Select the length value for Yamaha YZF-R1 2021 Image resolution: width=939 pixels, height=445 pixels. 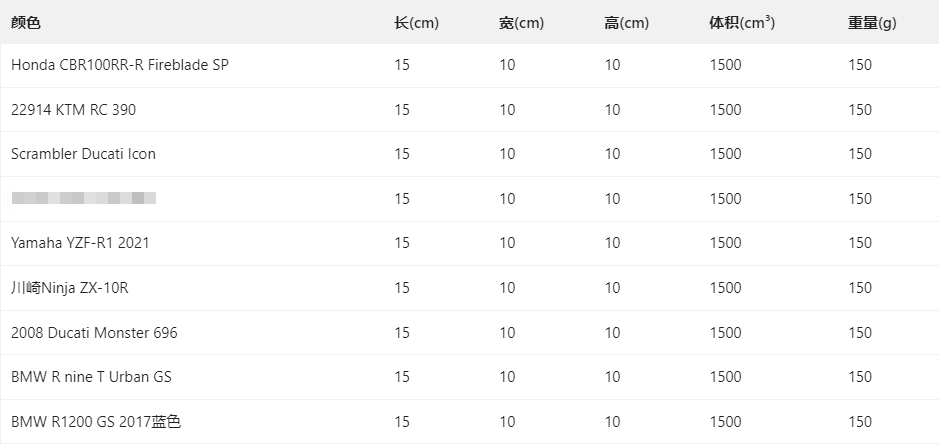pos(402,243)
